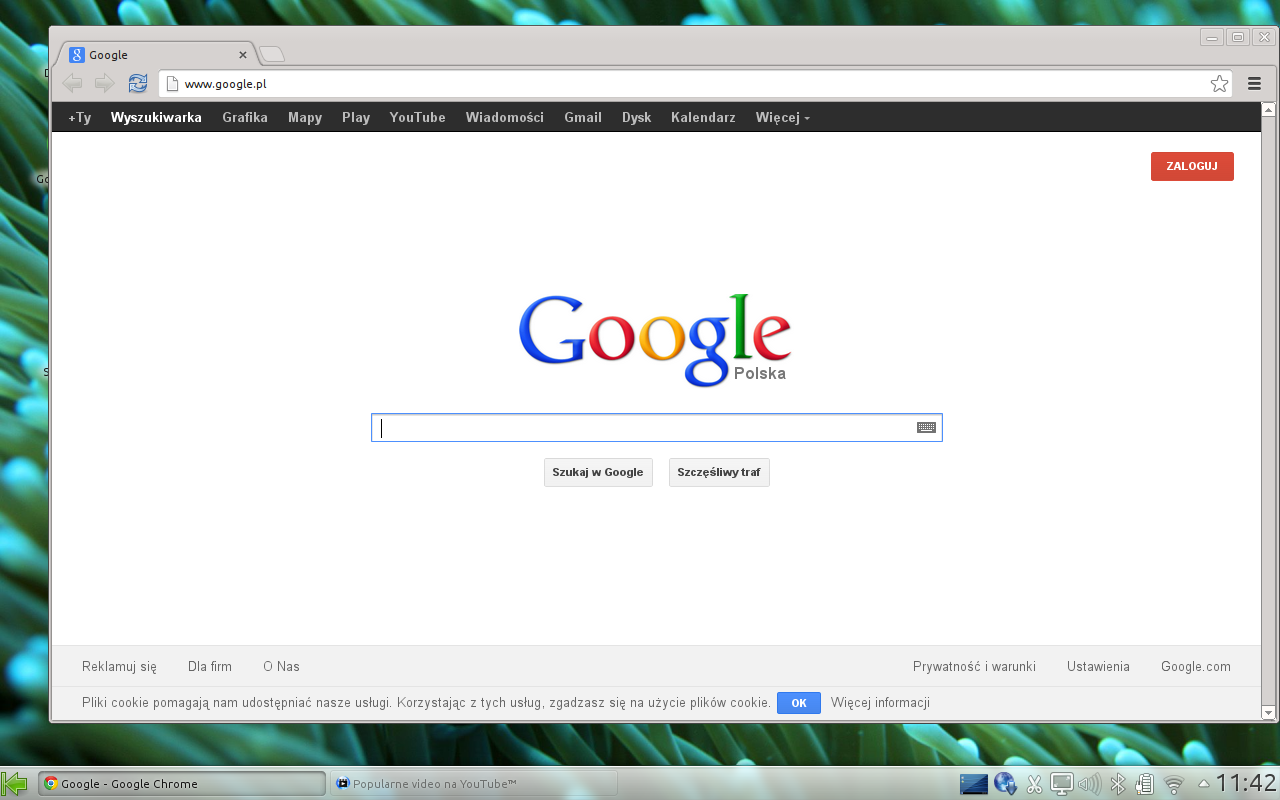Open the volume speaker tray icon
The image size is (1280, 800).
(1089, 784)
